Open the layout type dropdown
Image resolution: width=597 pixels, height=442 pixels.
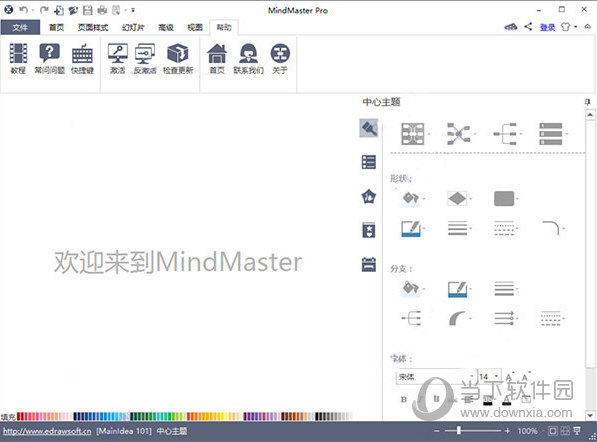[415, 134]
